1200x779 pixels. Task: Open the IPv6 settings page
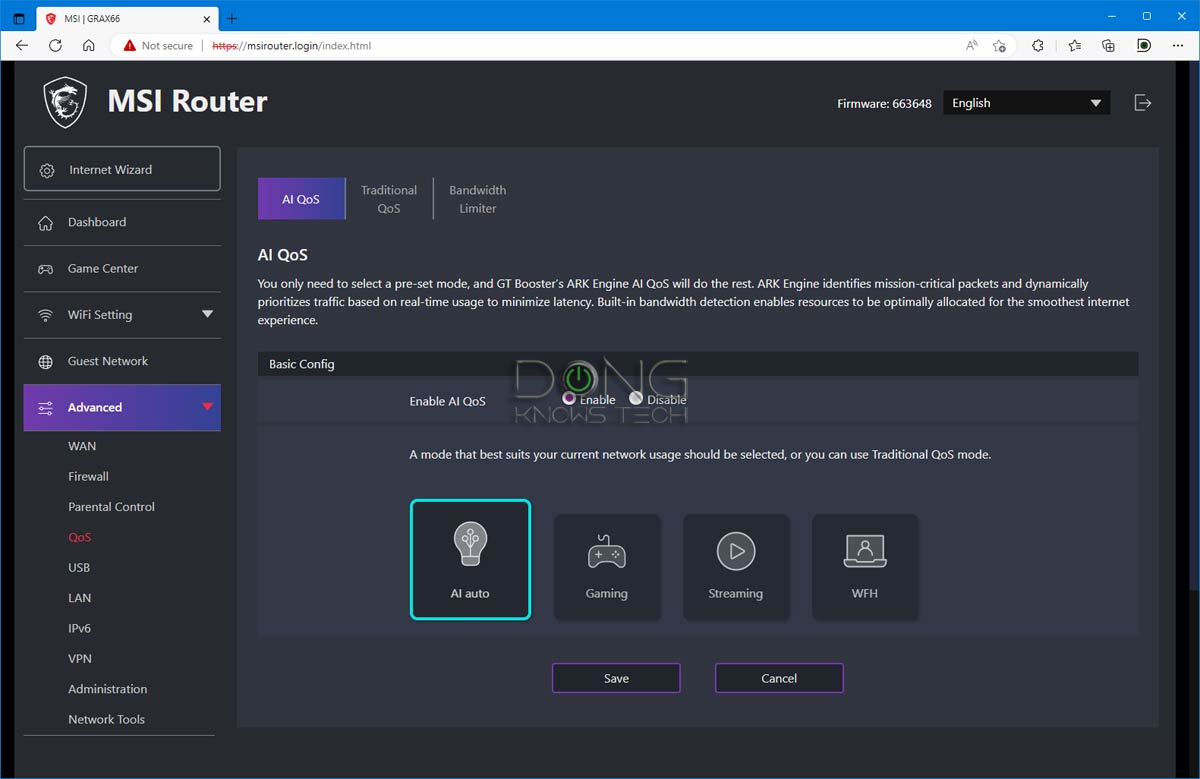point(79,629)
